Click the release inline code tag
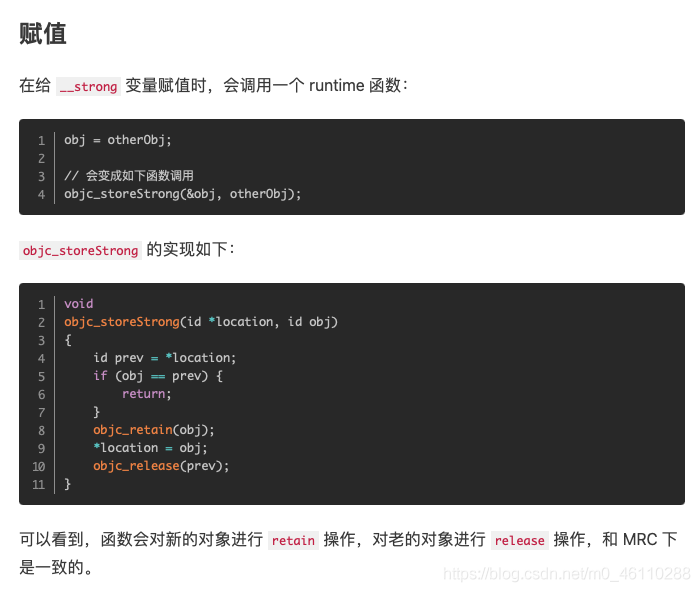The height and width of the screenshot is (592, 700). (520, 540)
